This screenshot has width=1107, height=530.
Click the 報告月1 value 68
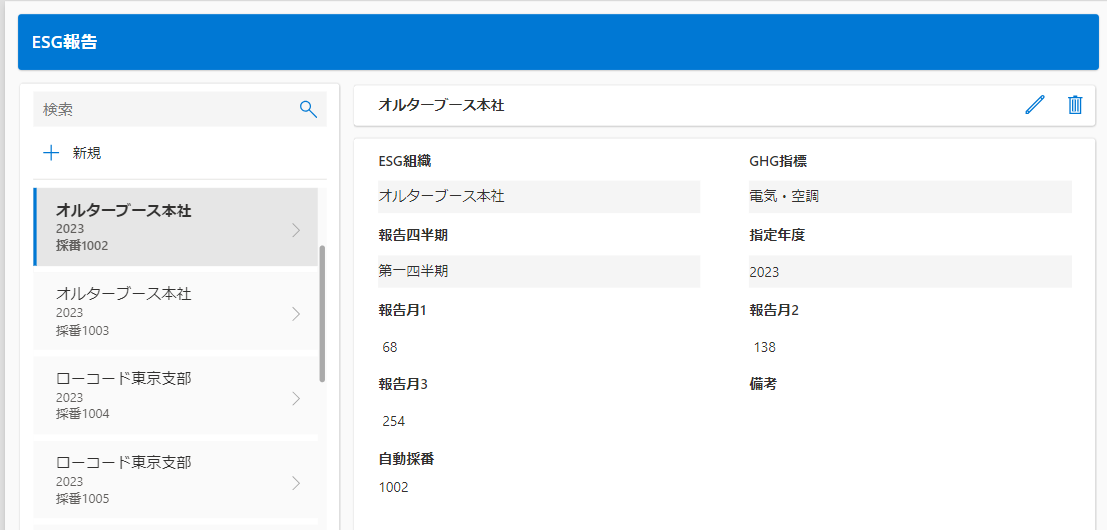(x=390, y=347)
